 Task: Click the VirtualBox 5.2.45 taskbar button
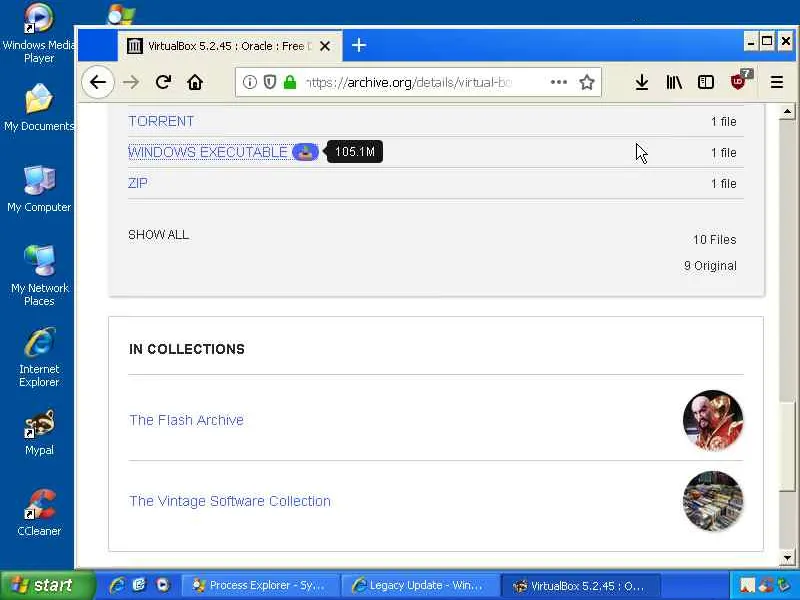click(581, 586)
